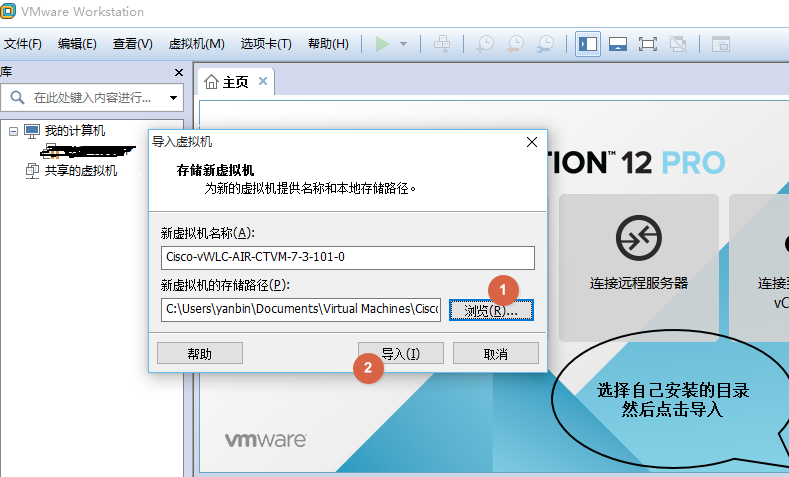This screenshot has width=789, height=477.
Task: Click the 连接远程服务器 tile
Action: click(639, 267)
